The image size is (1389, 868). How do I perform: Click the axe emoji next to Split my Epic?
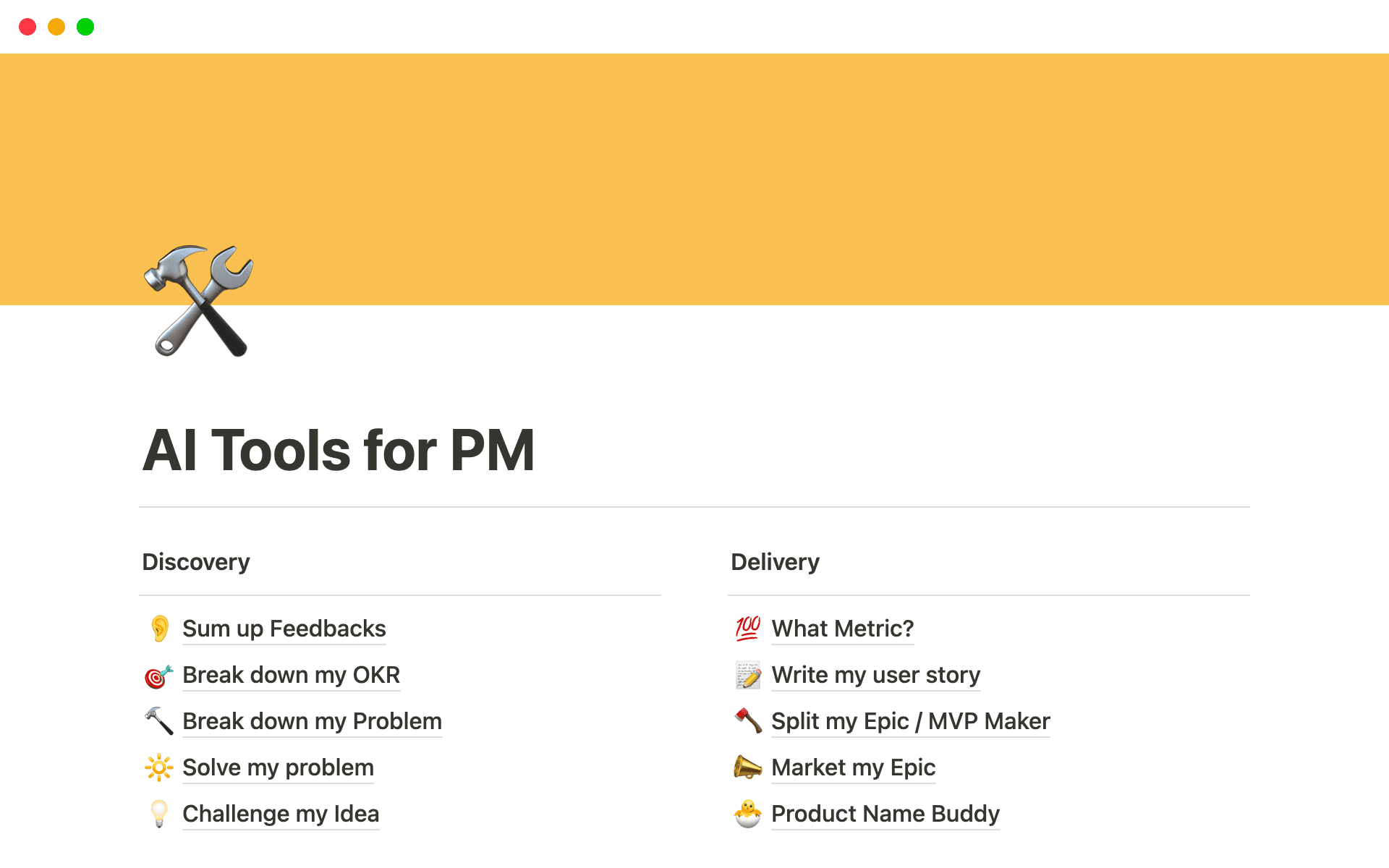click(747, 721)
